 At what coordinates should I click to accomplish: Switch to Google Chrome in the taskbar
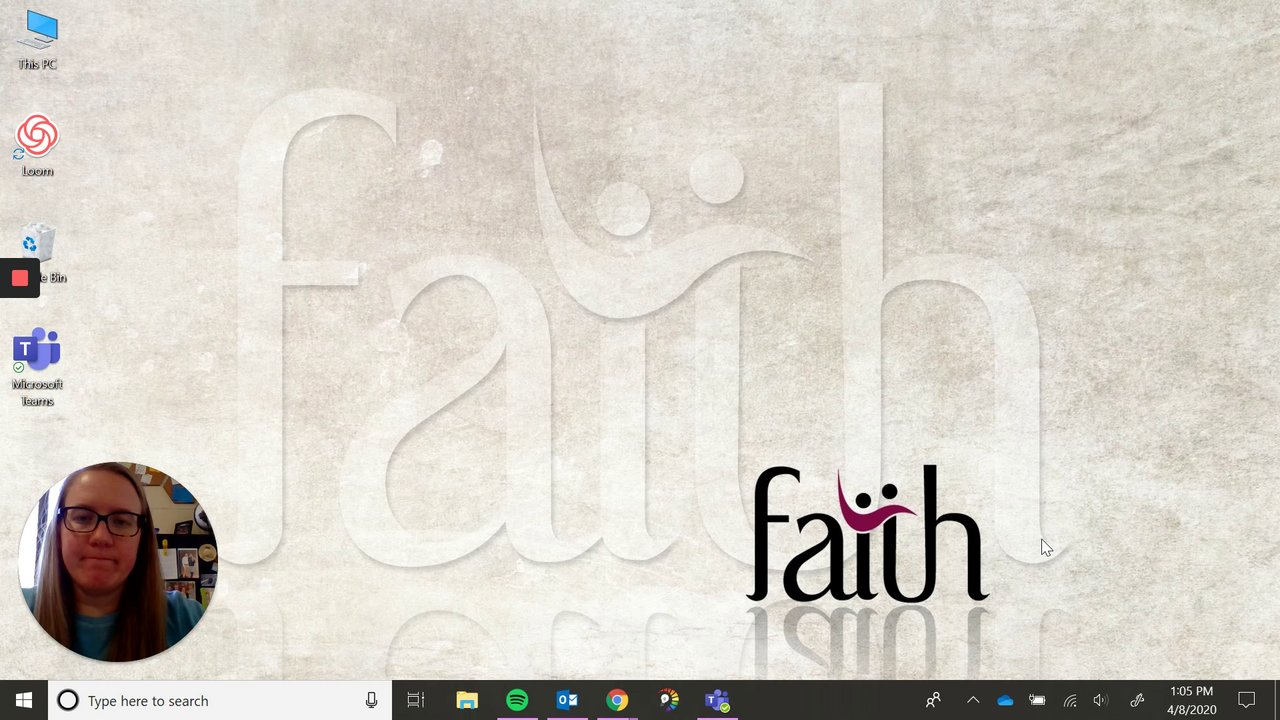click(x=617, y=701)
